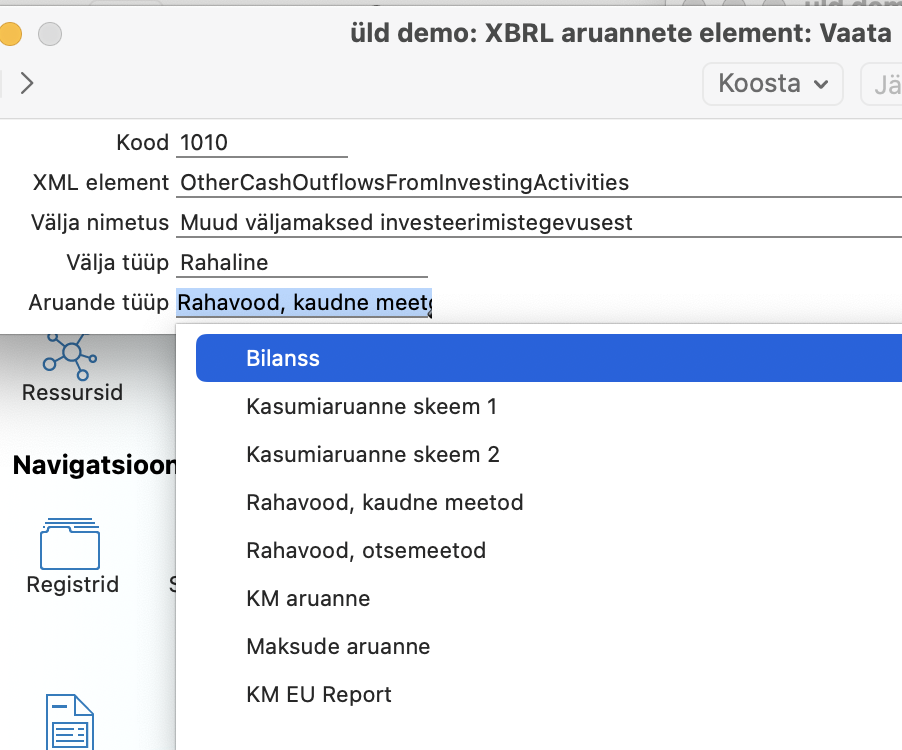
Task: Minimize window with the yellow button
Action: tap(9, 35)
